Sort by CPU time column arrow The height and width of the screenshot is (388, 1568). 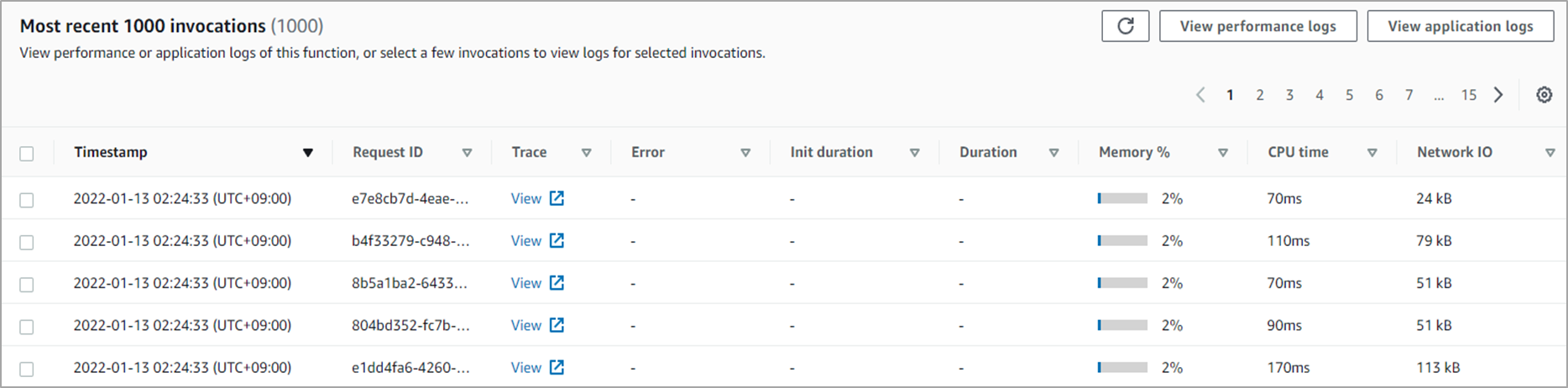[1372, 153]
